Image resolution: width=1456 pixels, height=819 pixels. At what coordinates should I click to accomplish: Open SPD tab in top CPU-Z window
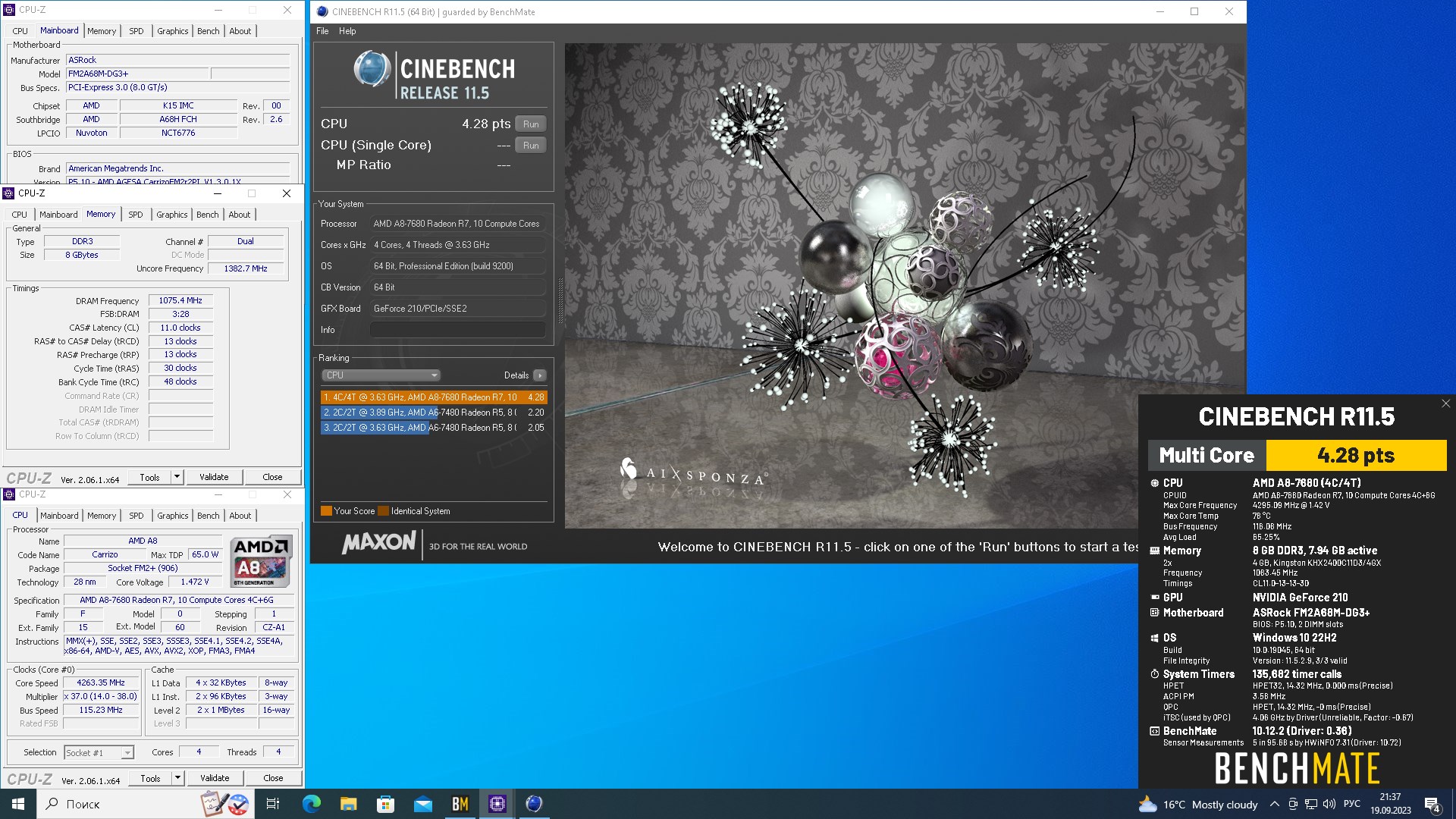point(136,31)
